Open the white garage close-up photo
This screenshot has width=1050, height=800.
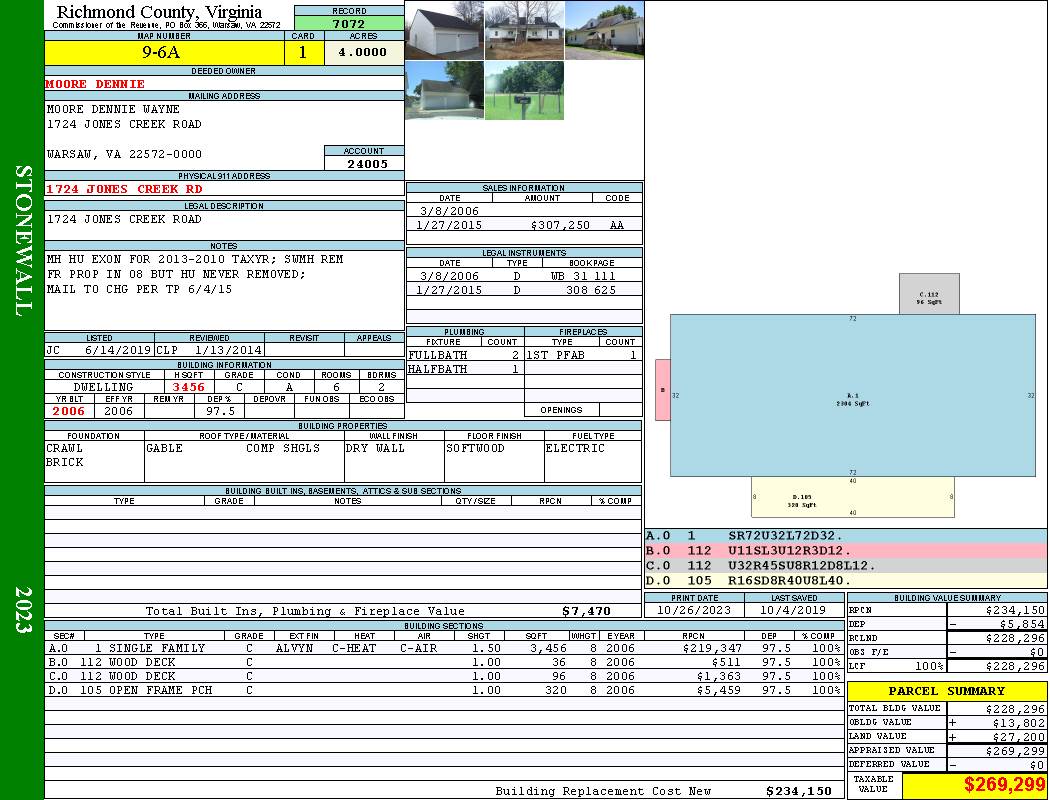tap(444, 30)
